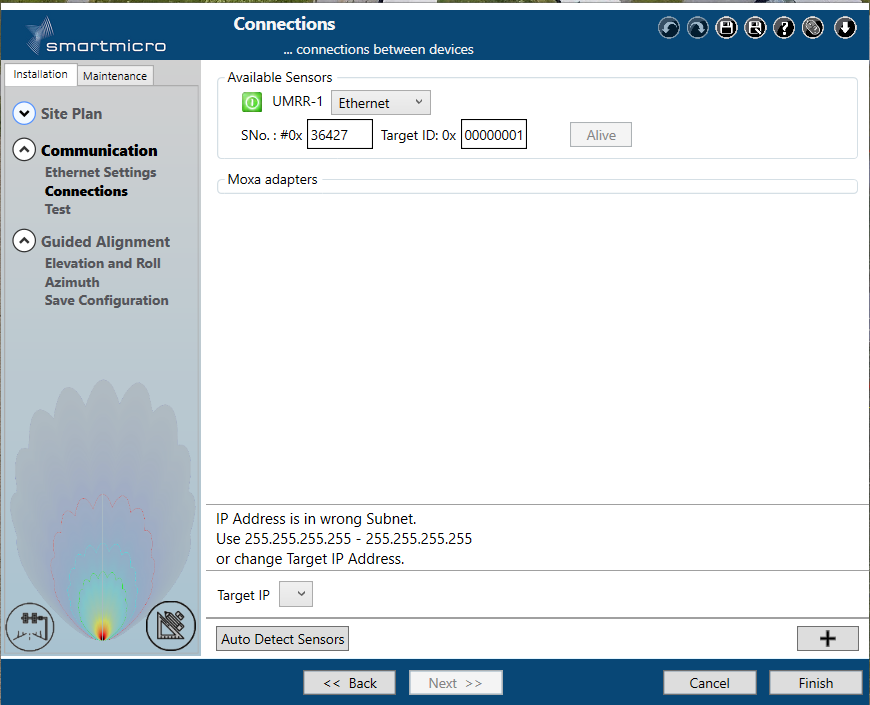870x705 pixels.
Task: Click Auto Detect Sensors button
Action: pyautogui.click(x=282, y=639)
